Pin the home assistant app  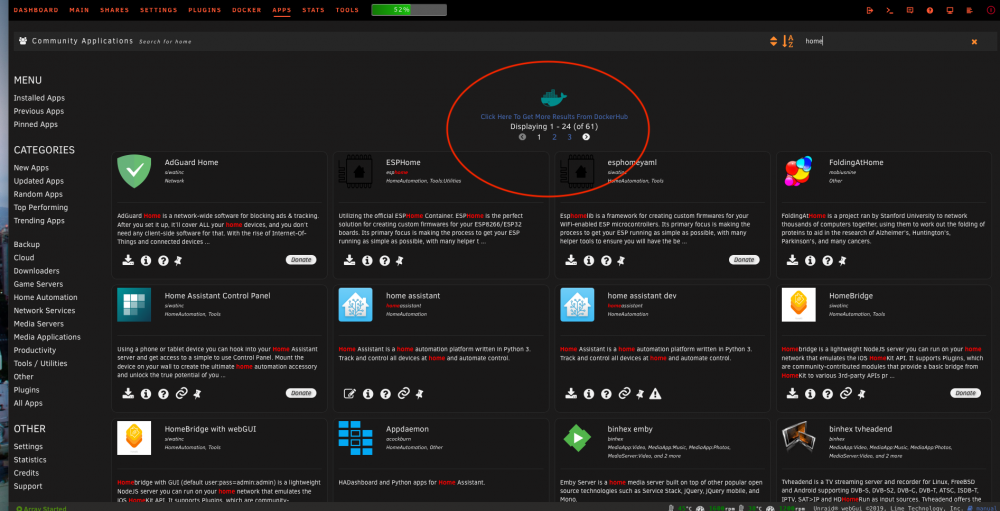tap(420, 394)
